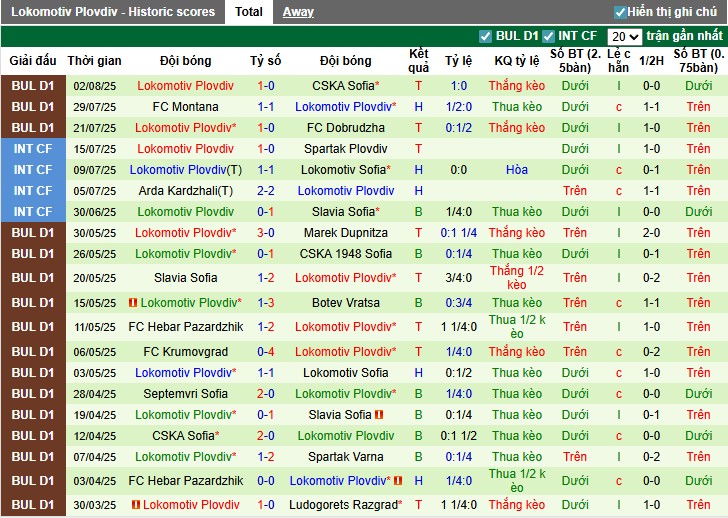Toggle the INT CF league filter checkbox
The image size is (728, 518).
[x=548, y=36]
